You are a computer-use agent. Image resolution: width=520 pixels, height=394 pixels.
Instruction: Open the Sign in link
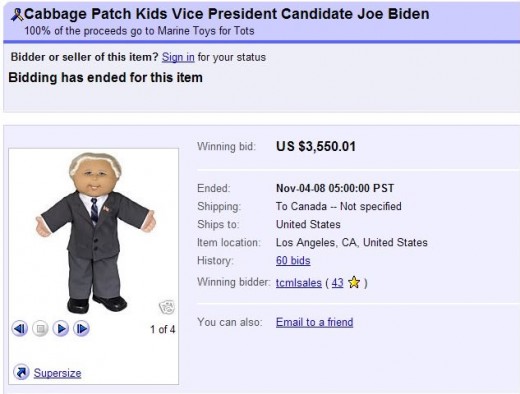point(178,57)
